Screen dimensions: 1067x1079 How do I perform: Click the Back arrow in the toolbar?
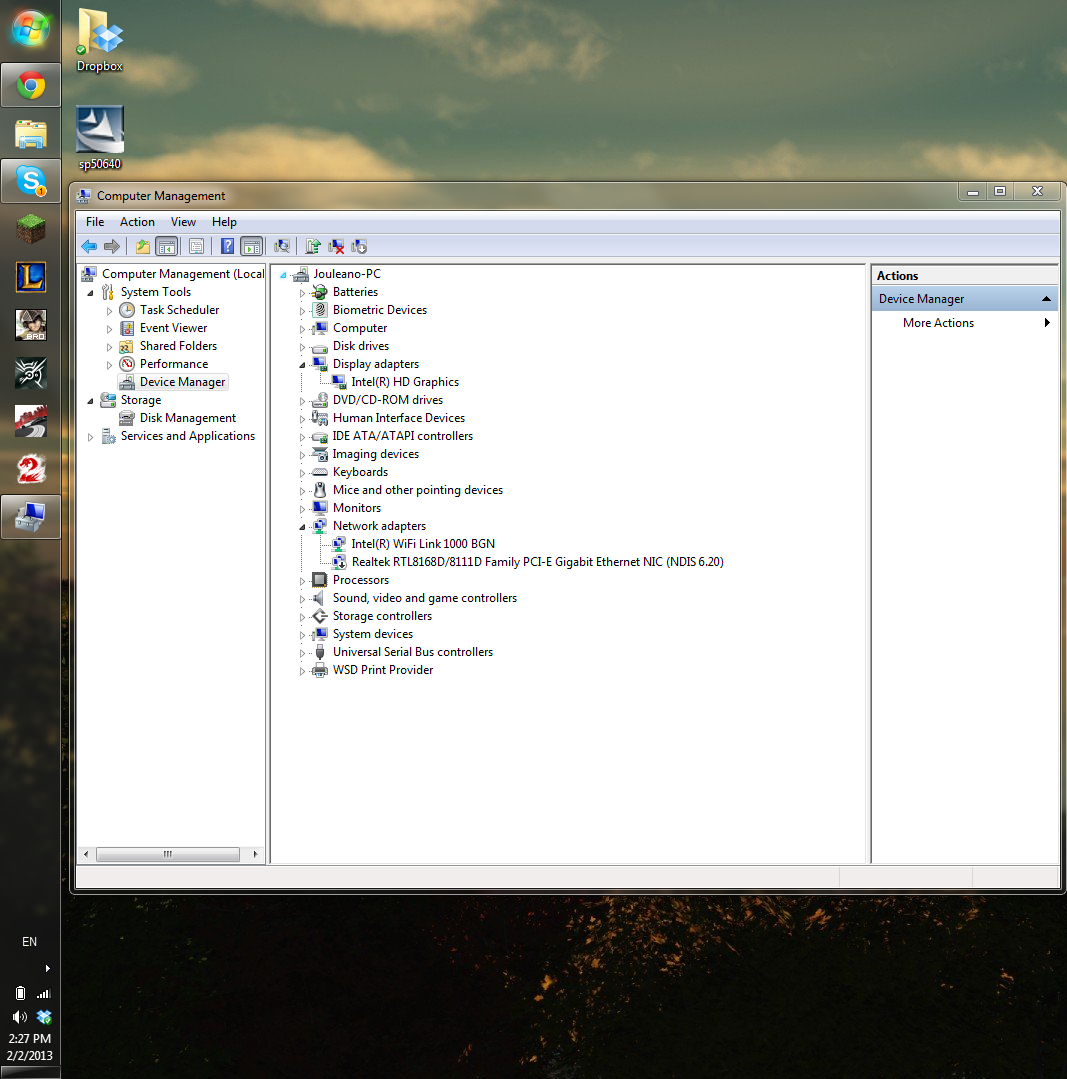coord(89,246)
